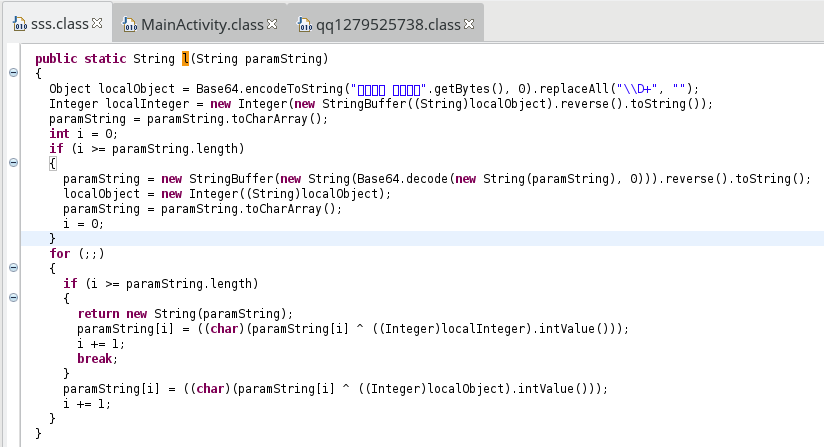Close the qq1279525738.class tab
824x447 pixels.
click(x=469, y=24)
